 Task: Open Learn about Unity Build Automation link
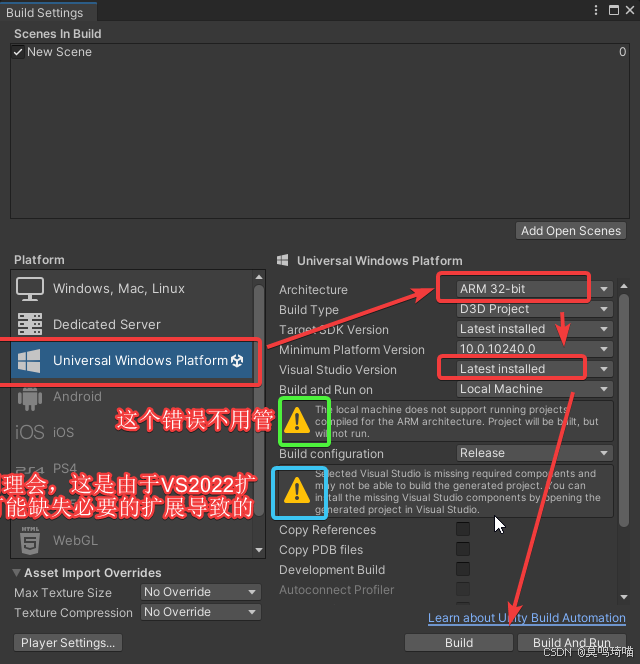click(526, 618)
